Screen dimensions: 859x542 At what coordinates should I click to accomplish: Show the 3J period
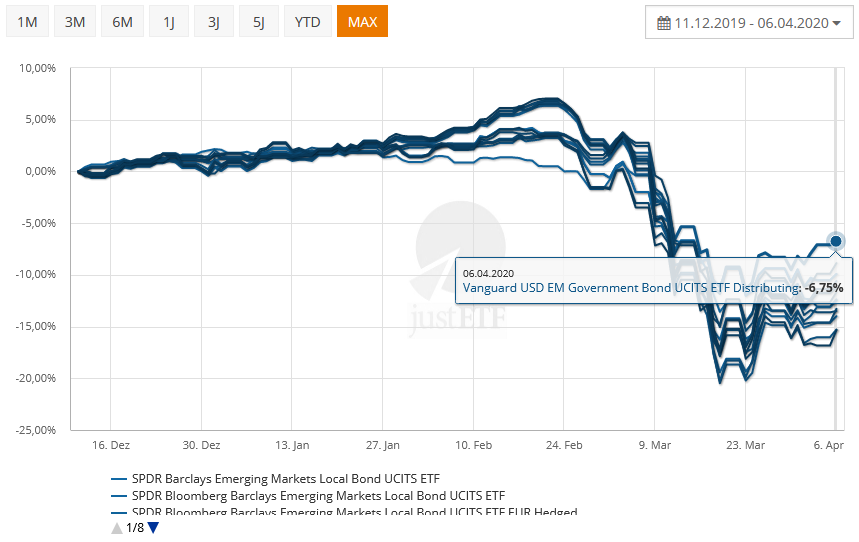[214, 21]
